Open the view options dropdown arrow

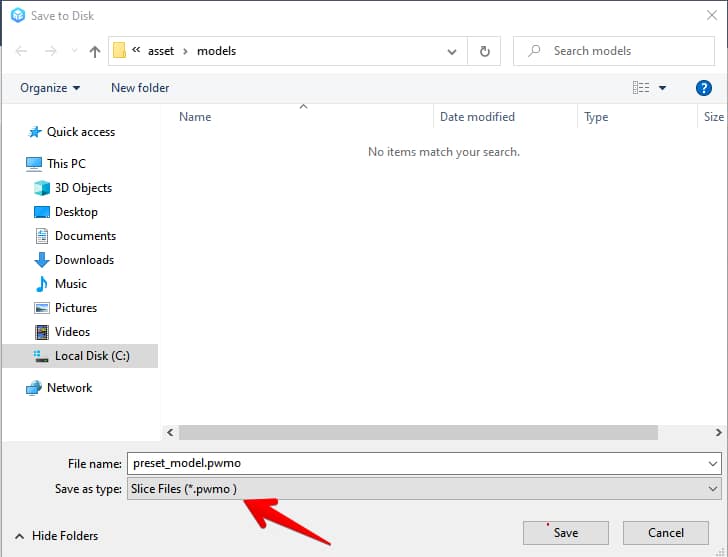663,88
